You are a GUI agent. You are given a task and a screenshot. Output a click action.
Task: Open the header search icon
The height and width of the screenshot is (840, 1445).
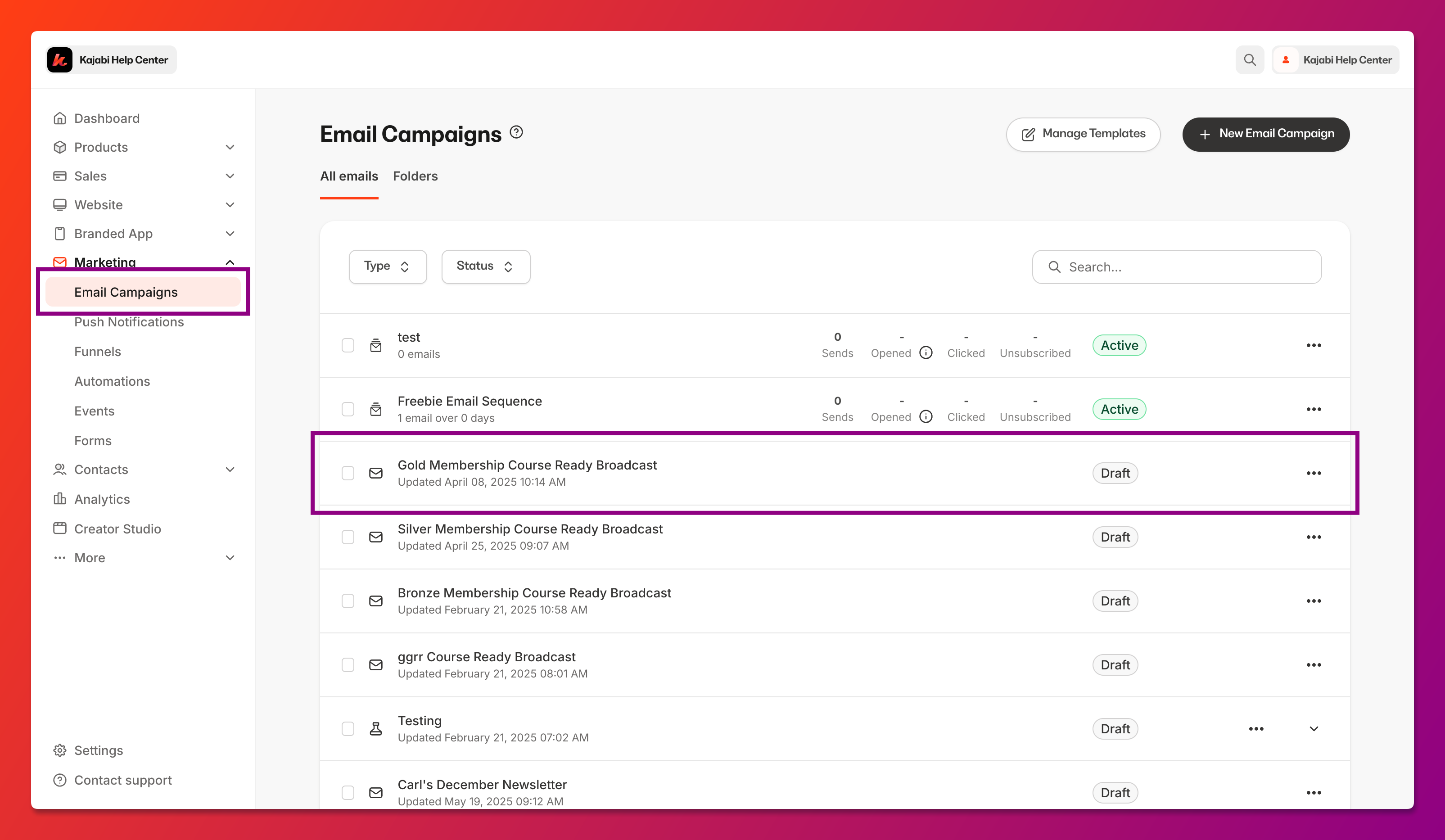tap(1250, 59)
